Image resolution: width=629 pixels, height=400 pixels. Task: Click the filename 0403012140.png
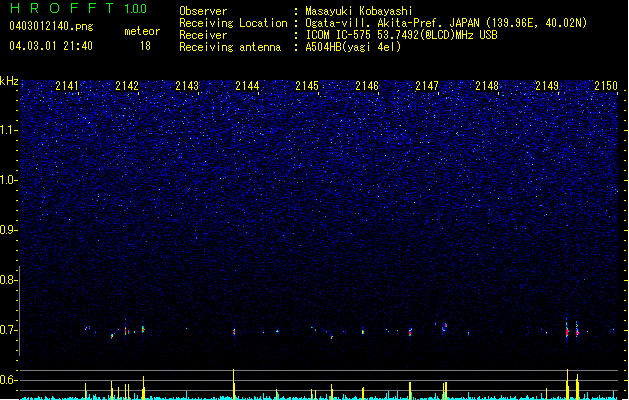click(x=51, y=26)
